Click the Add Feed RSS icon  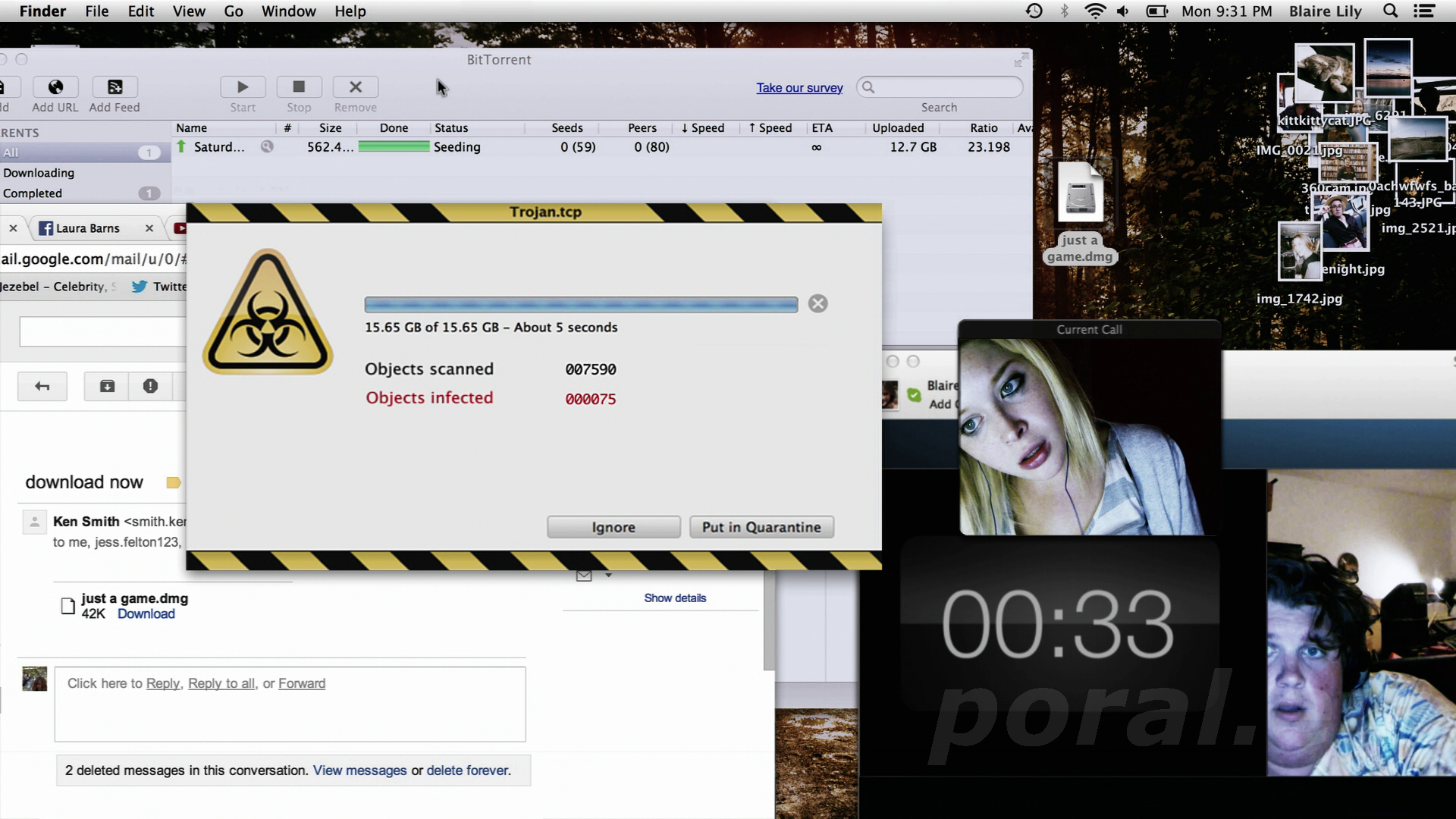coord(115,87)
